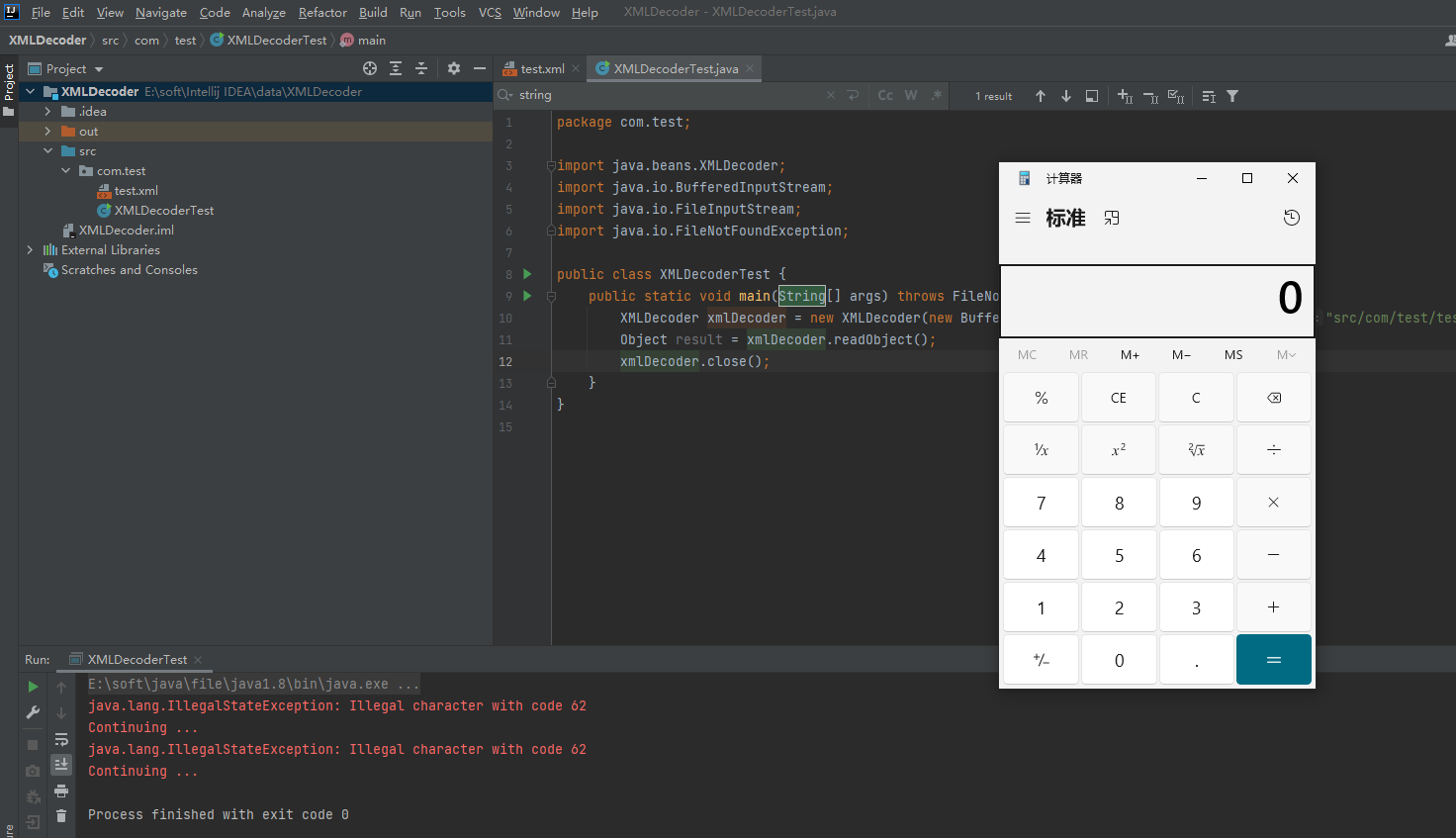
Task: Collapse the com.test package
Action: click(x=65, y=170)
